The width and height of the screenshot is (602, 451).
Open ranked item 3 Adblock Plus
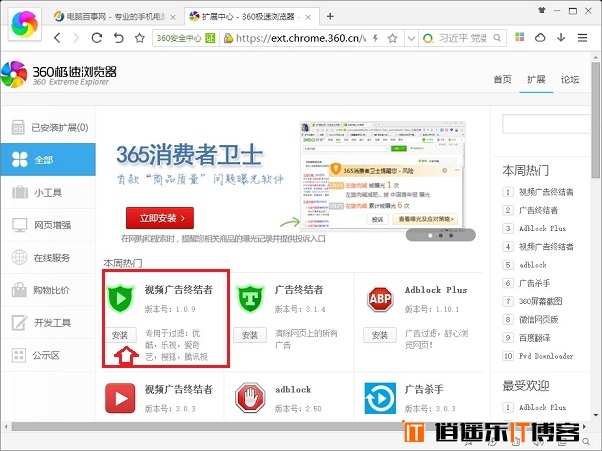542,228
